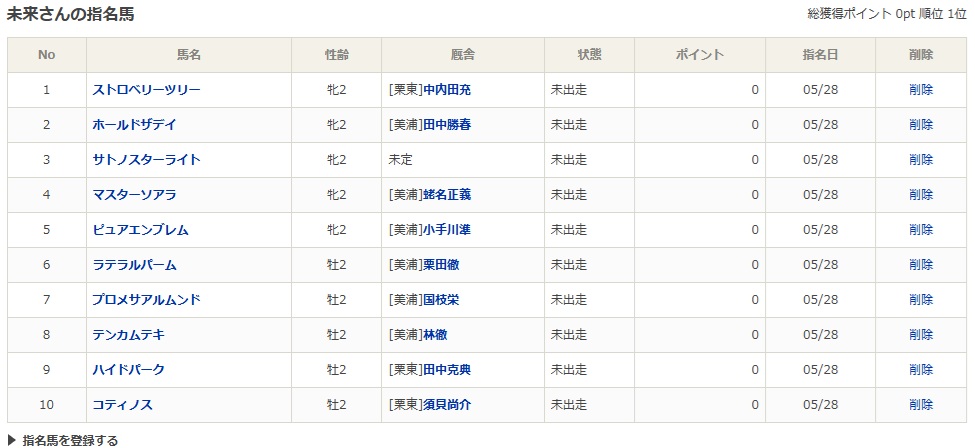This screenshot has height=448, width=975.
Task: Open horse ハイドパーク
Action: point(129,370)
